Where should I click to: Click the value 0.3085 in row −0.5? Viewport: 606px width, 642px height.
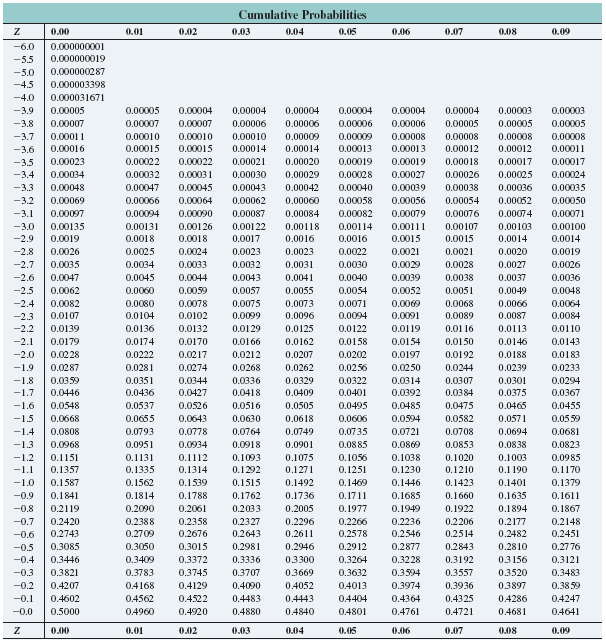pos(65,547)
